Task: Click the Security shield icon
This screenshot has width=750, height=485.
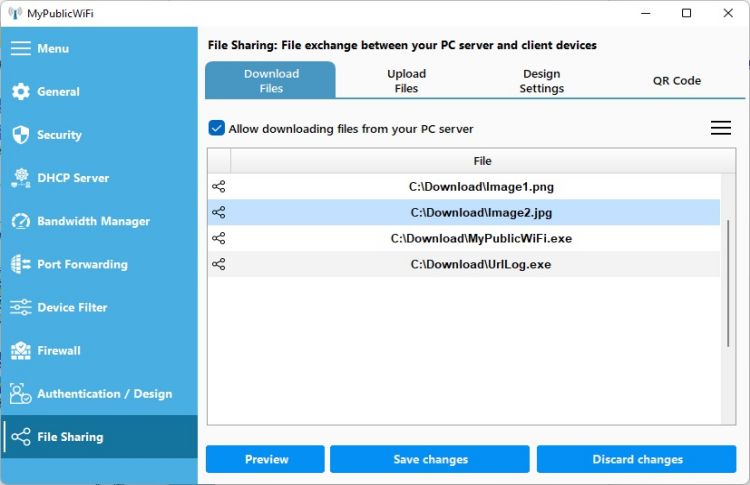Action: (x=21, y=135)
